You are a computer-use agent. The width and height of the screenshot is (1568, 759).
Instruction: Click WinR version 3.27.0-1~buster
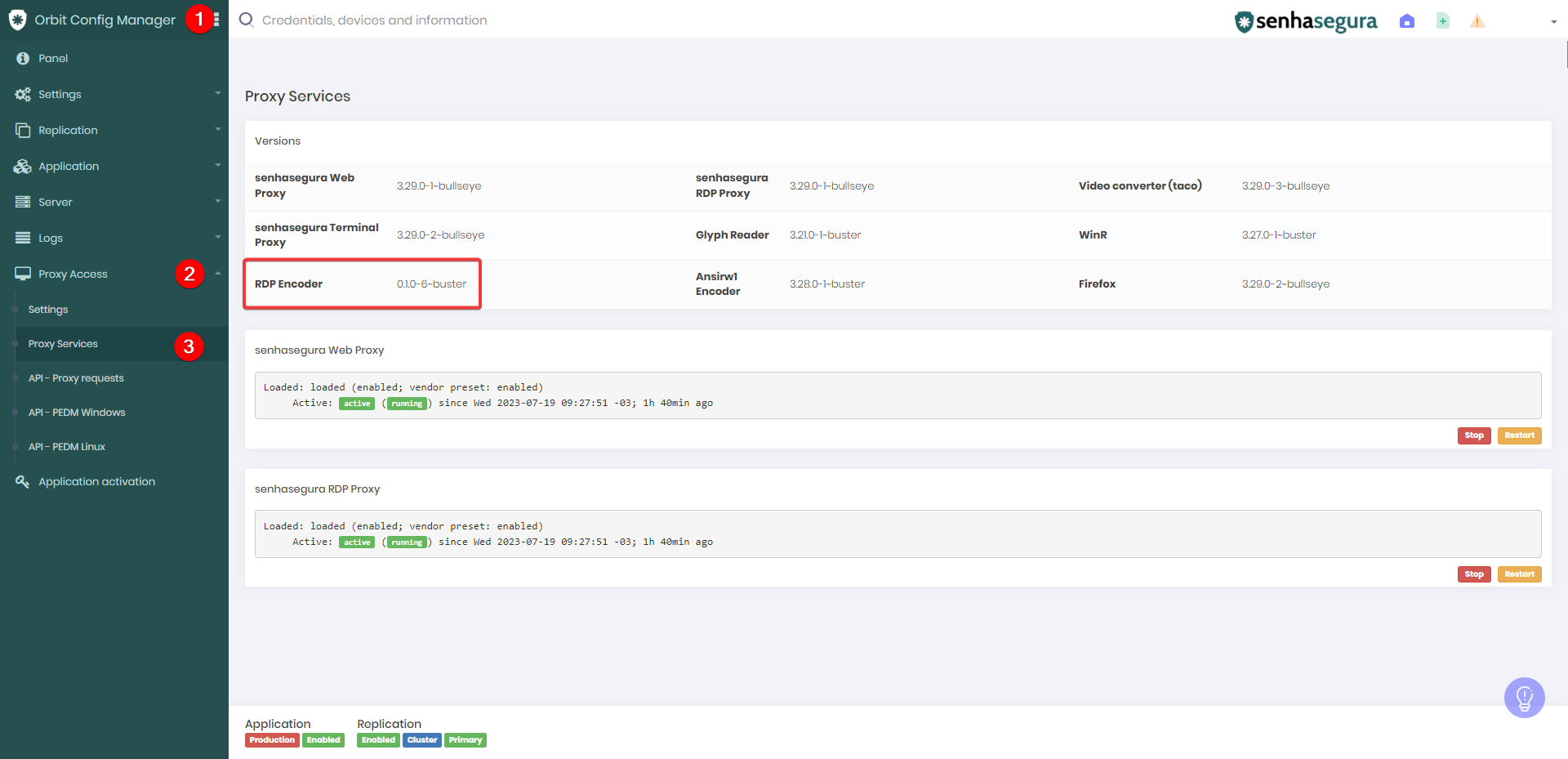pyautogui.click(x=1279, y=235)
